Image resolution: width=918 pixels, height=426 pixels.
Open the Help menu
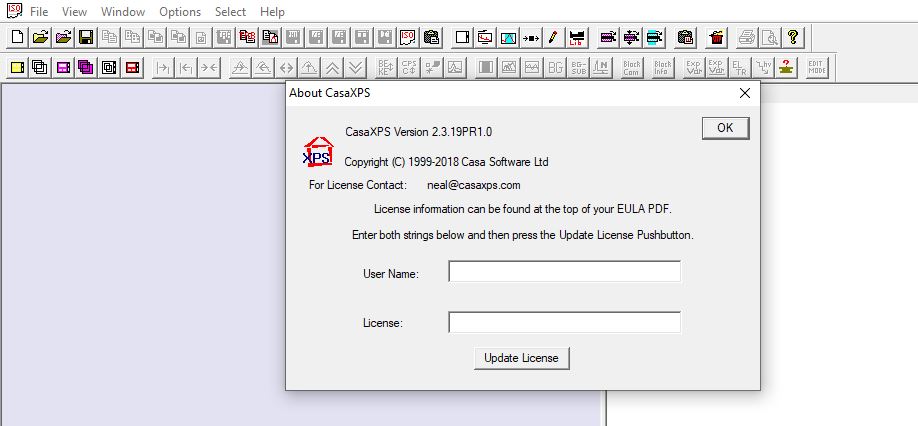[272, 12]
